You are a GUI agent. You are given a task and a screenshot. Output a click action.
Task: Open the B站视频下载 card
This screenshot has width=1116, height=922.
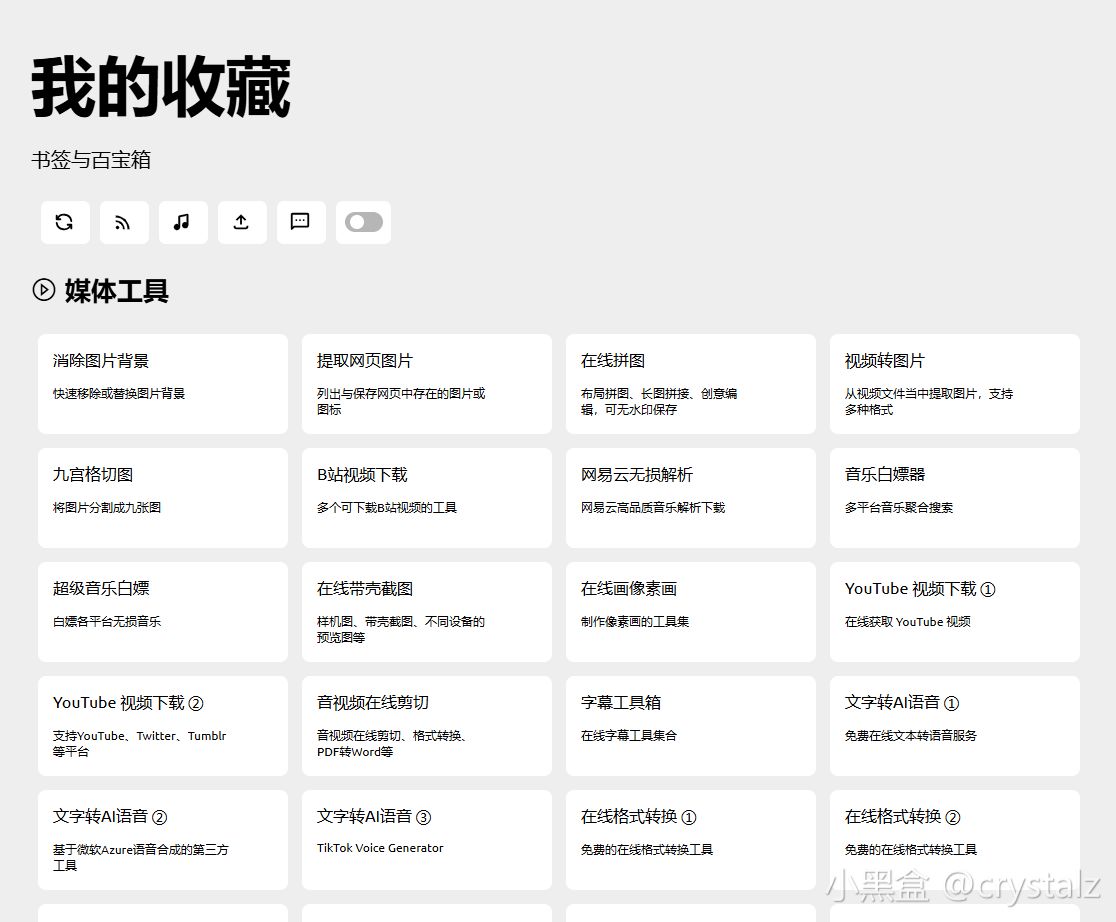tap(427, 498)
